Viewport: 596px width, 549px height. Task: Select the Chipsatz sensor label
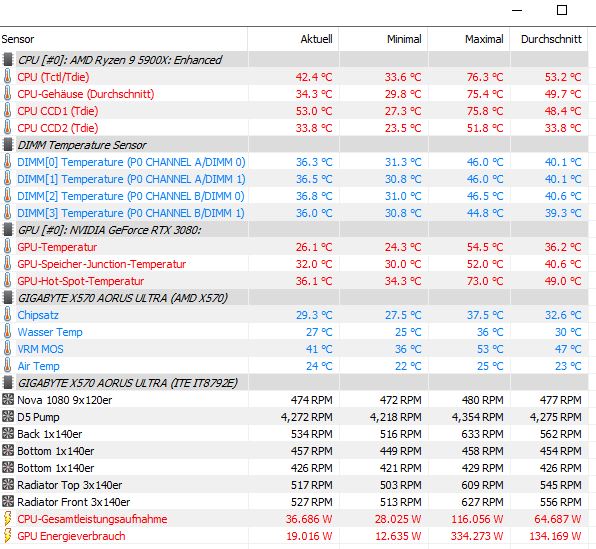coord(38,315)
